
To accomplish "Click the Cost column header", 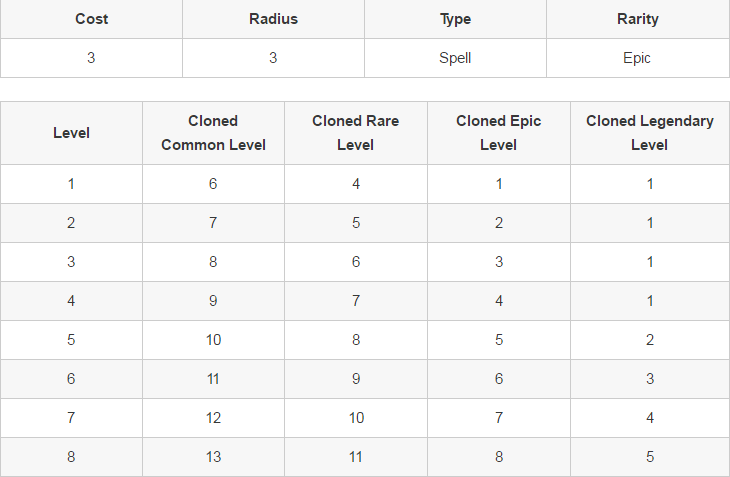I will [91, 19].
